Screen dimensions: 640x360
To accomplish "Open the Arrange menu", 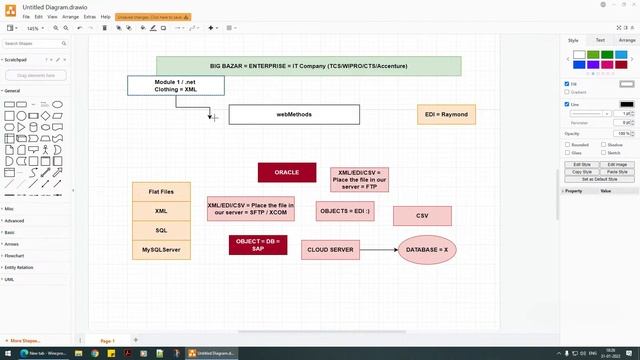I will 70,17.
